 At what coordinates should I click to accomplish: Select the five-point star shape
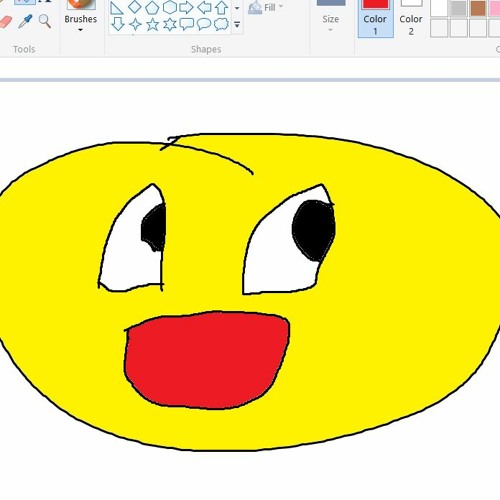pos(152,24)
